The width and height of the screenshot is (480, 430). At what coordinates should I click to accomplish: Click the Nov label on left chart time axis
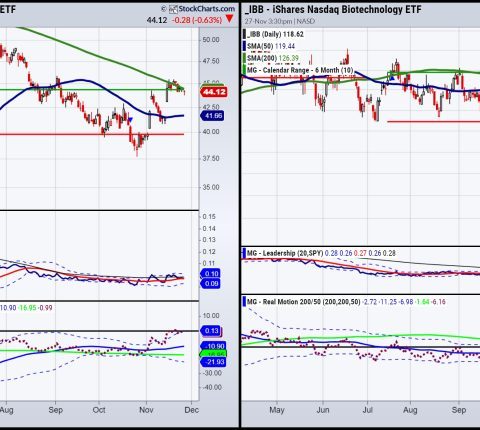tap(146, 410)
